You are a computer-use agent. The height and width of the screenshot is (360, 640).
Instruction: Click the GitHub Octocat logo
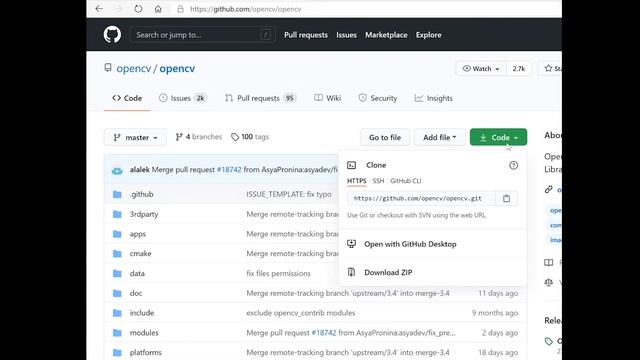tap(112, 35)
